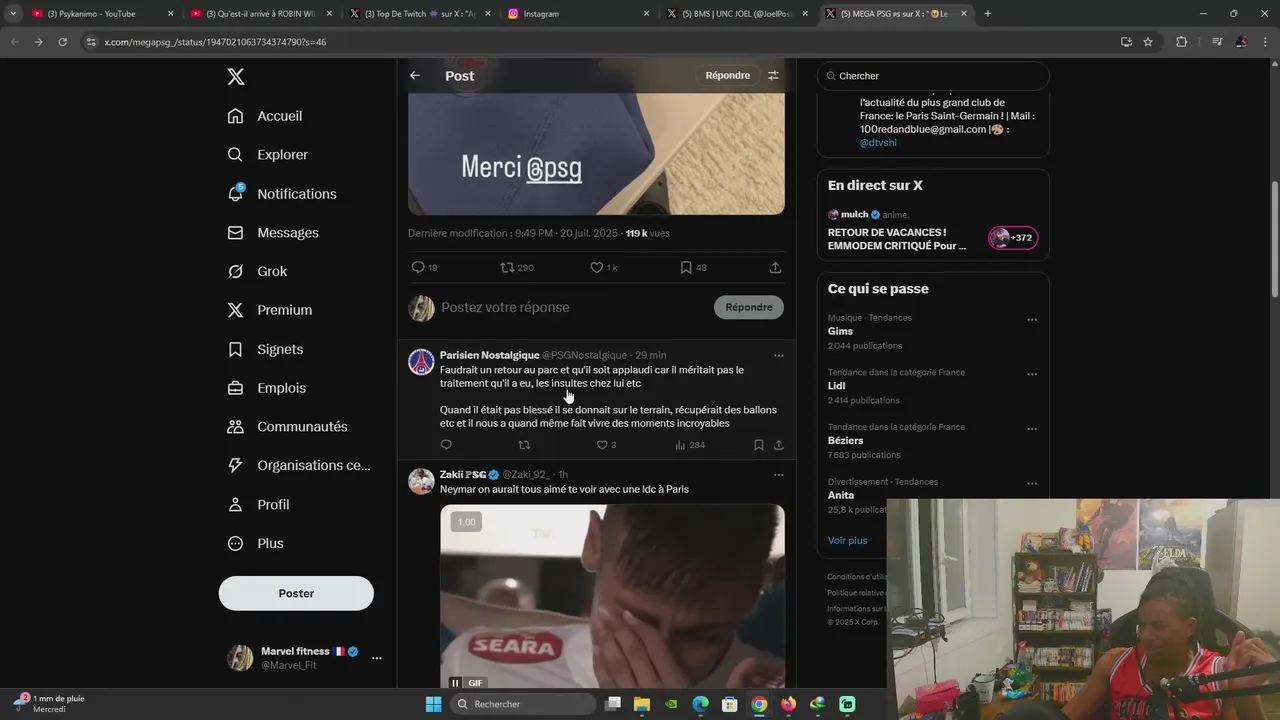
Task: Pause the Neymar GIF
Action: click(x=455, y=683)
